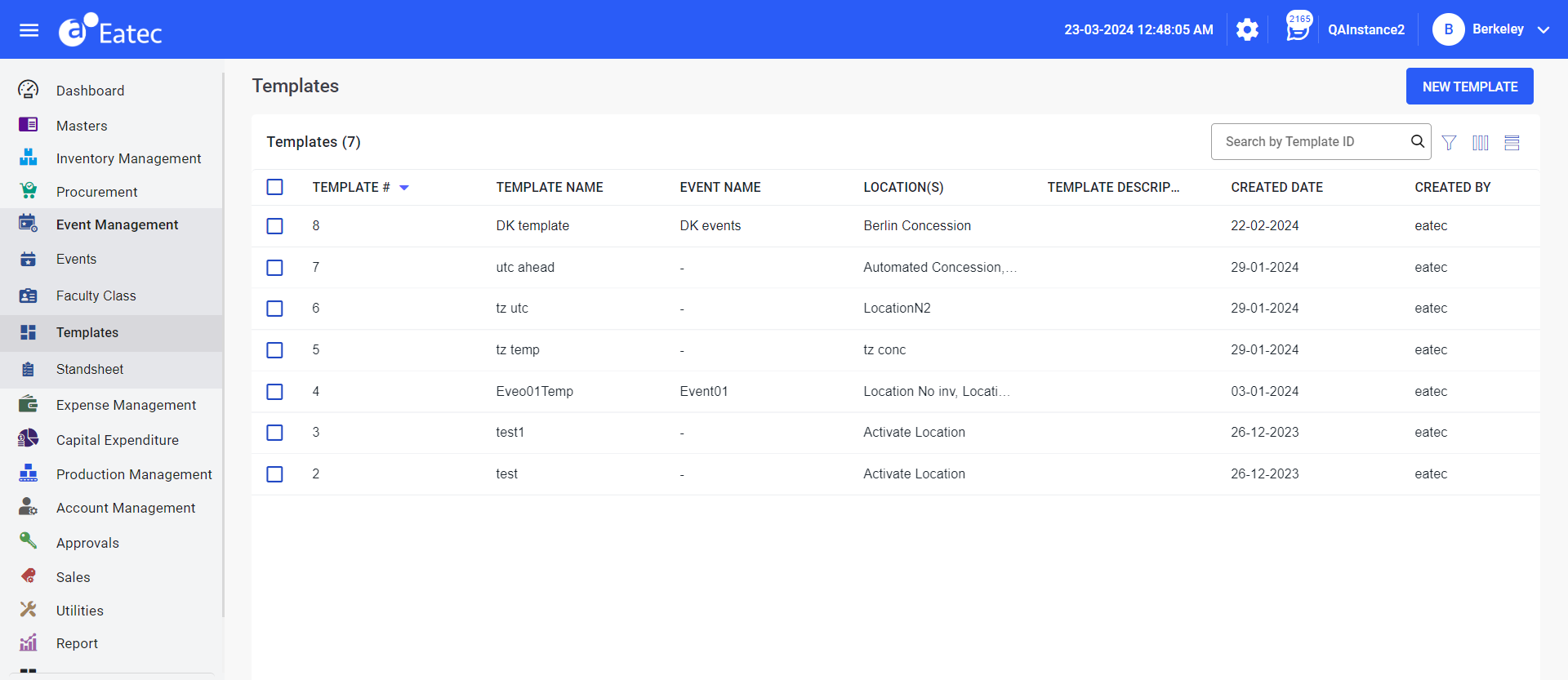Click the search magnifier icon
Image resolution: width=1568 pixels, height=680 pixels.
click(x=1418, y=141)
